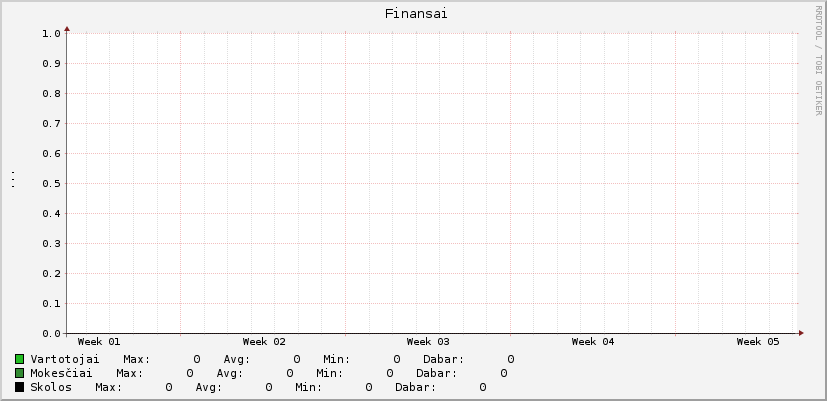Click the red arrow ending the X axis
This screenshot has height=401, width=827.
(x=801, y=333)
